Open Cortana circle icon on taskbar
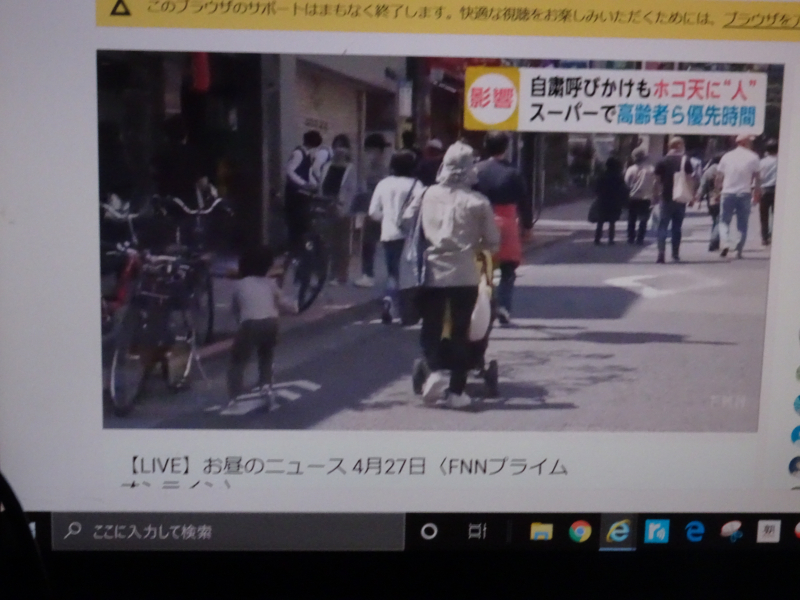800x600 pixels. click(429, 532)
